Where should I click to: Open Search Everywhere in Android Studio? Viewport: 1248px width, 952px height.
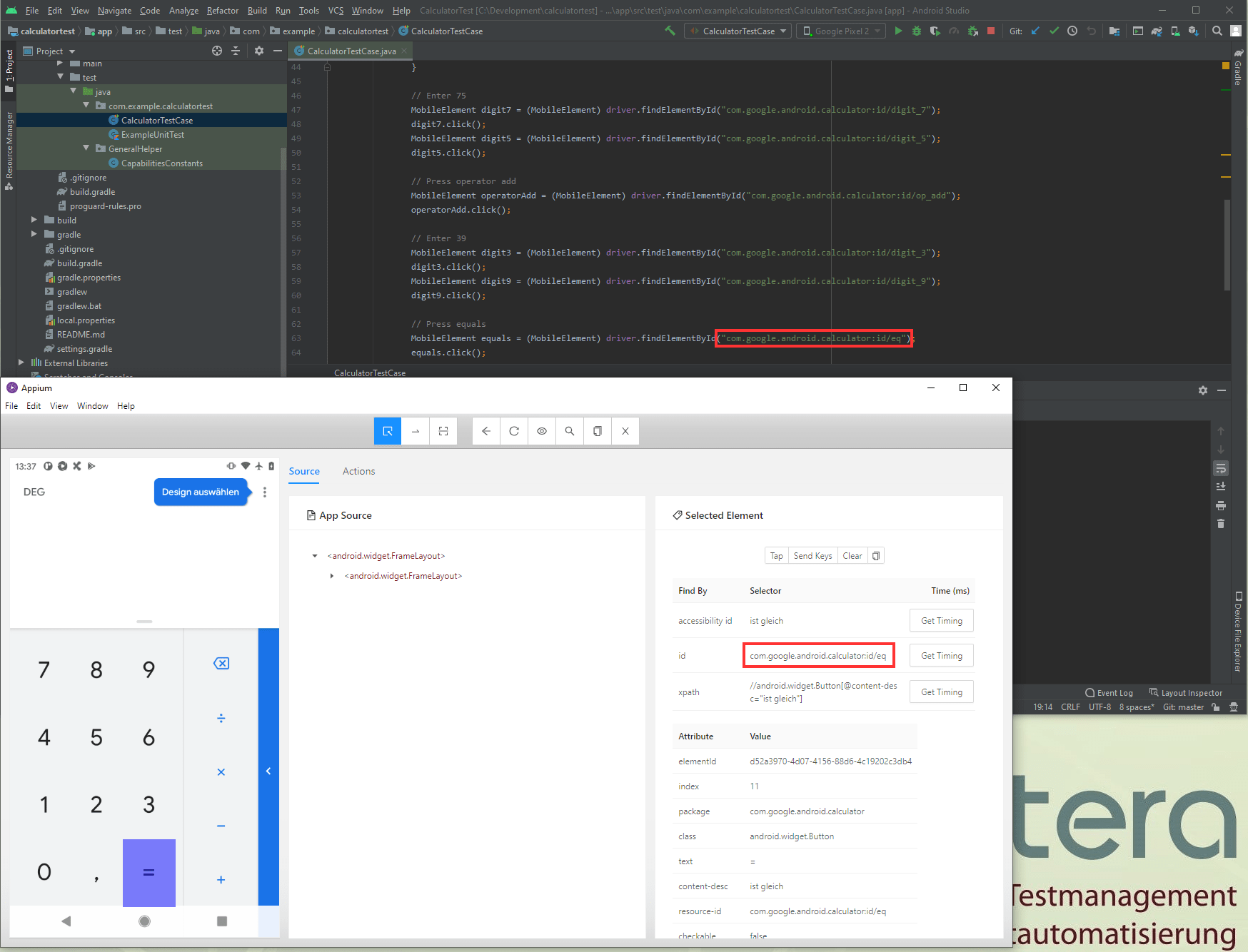(1217, 31)
